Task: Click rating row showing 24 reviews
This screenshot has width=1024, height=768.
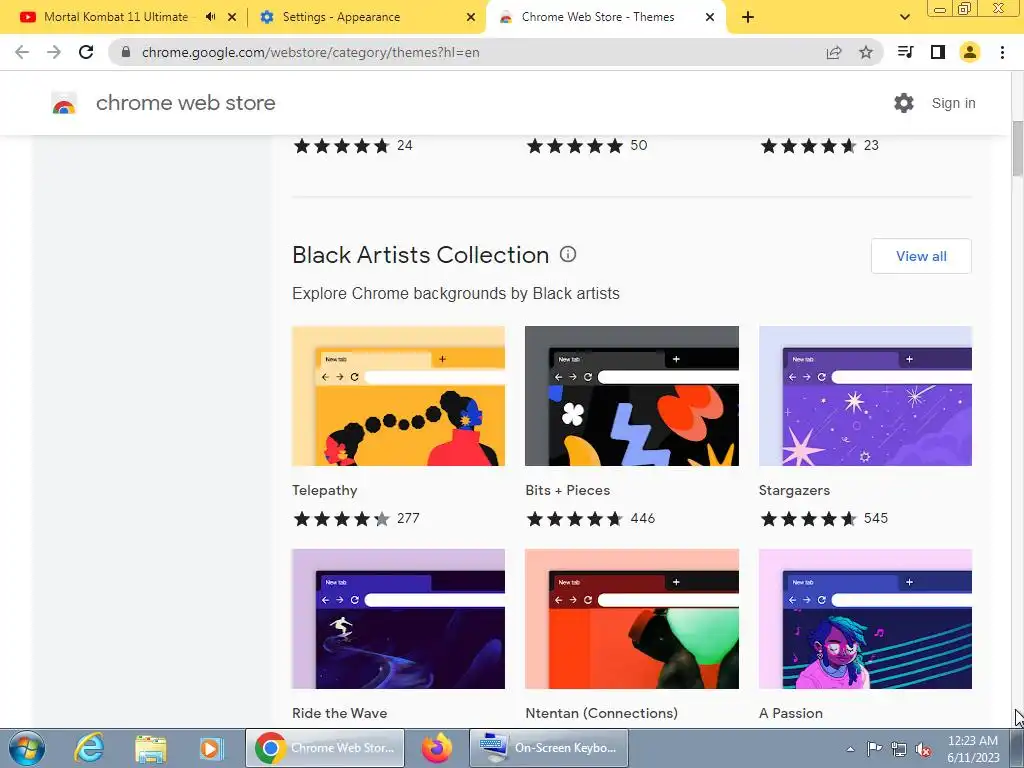Action: [x=353, y=146]
